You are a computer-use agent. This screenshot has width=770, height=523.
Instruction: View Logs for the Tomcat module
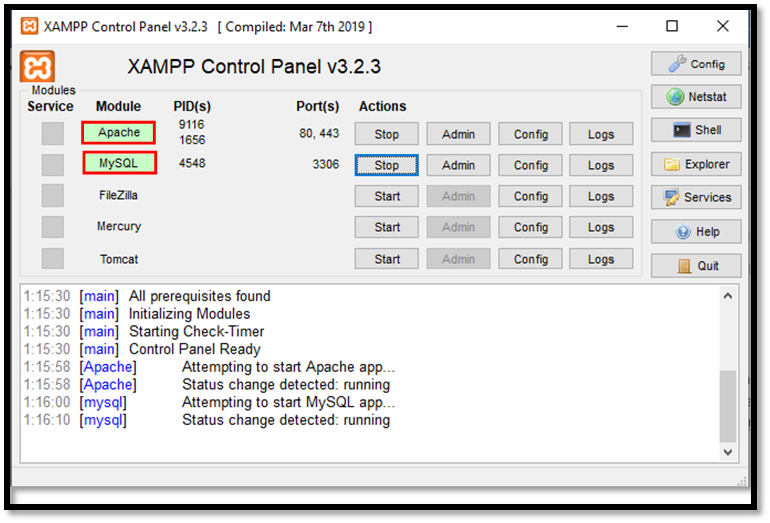pos(600,259)
